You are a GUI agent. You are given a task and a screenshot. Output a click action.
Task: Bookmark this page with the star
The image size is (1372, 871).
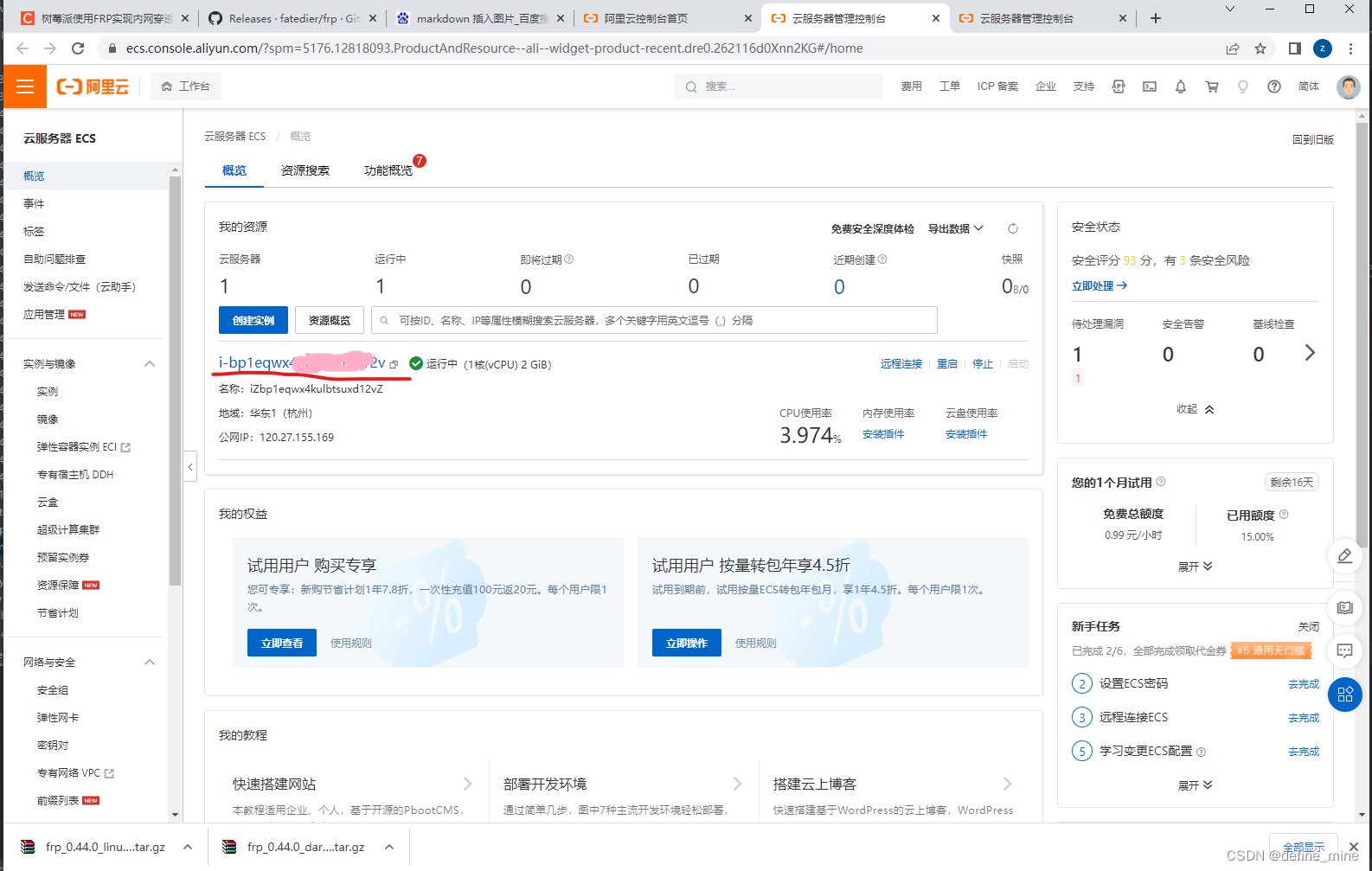pyautogui.click(x=1260, y=48)
